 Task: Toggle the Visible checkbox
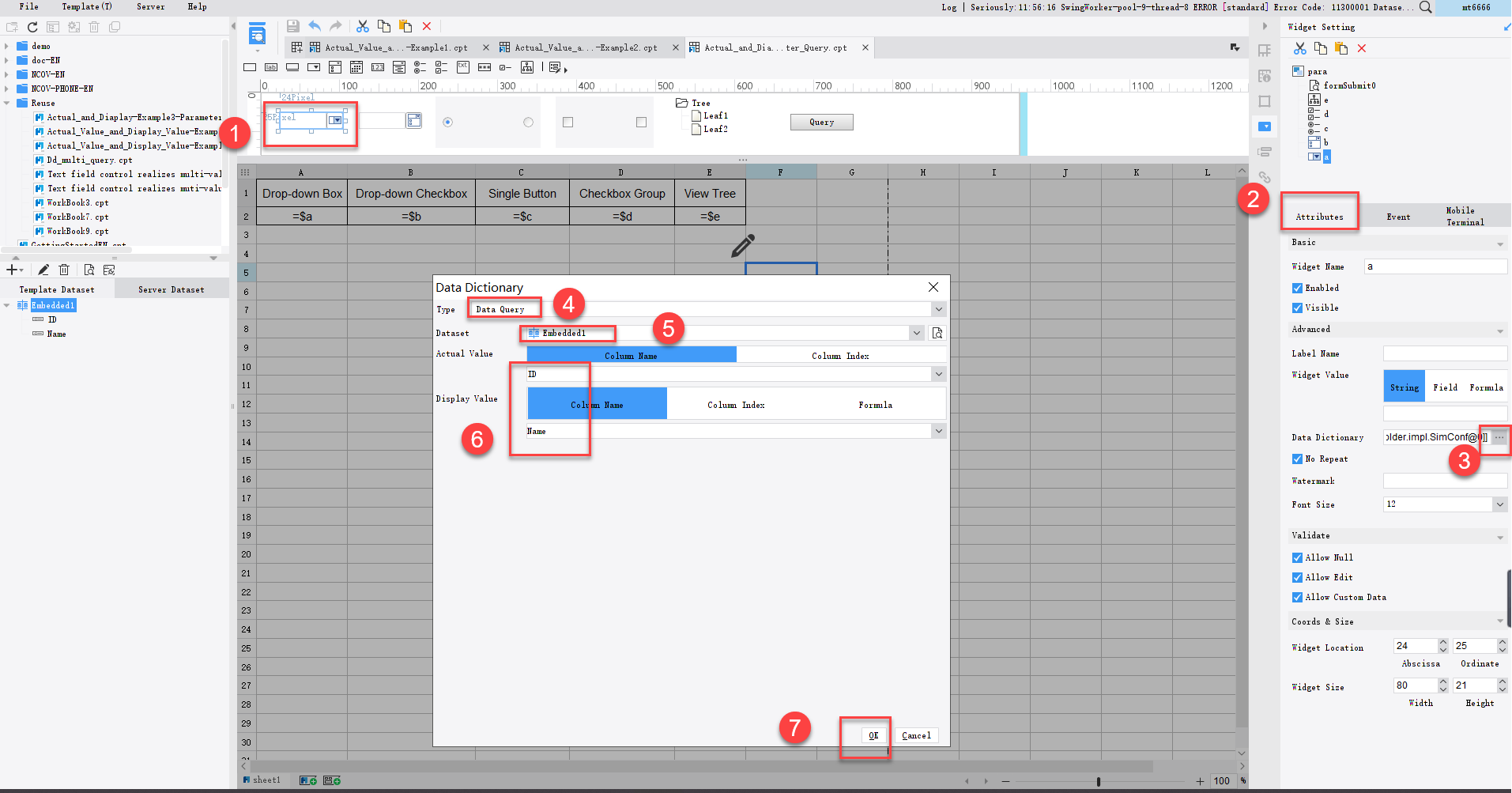(1297, 308)
